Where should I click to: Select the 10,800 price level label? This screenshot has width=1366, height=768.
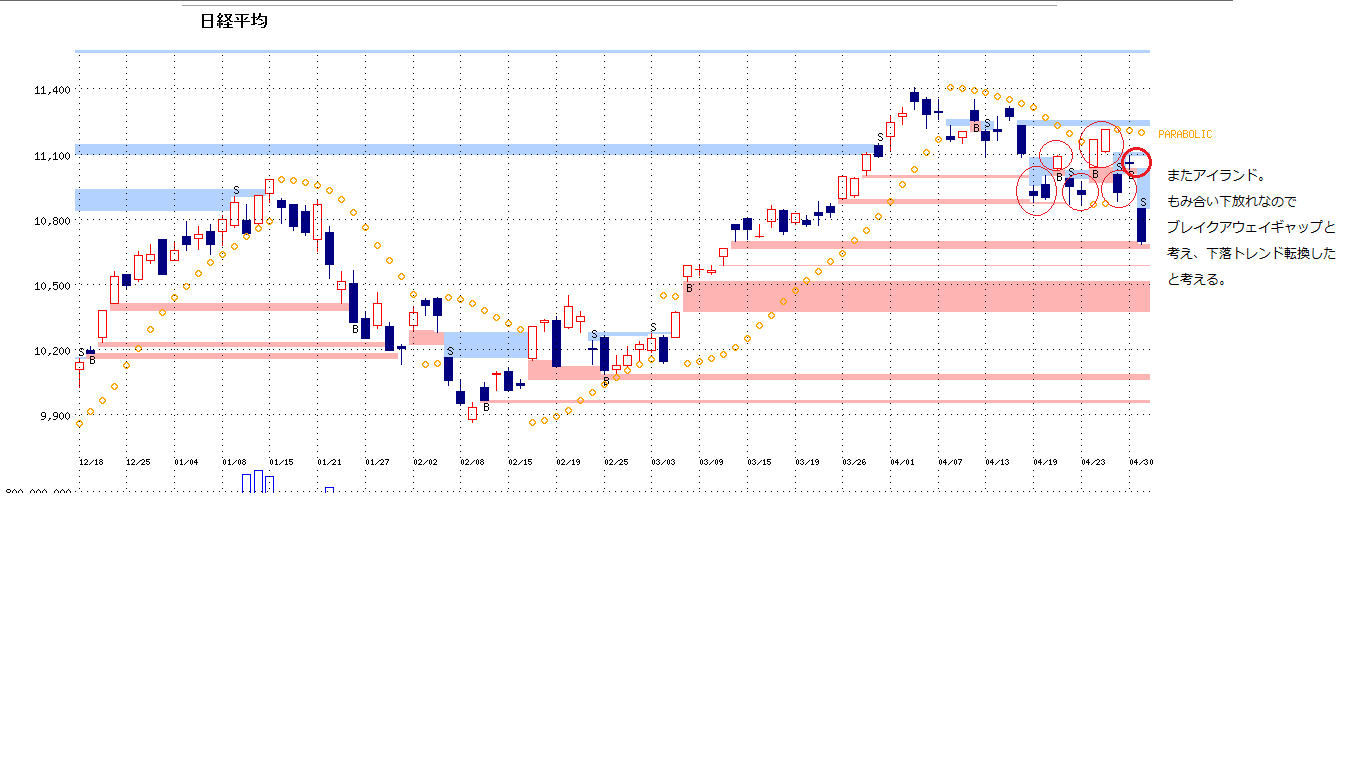tap(52, 221)
